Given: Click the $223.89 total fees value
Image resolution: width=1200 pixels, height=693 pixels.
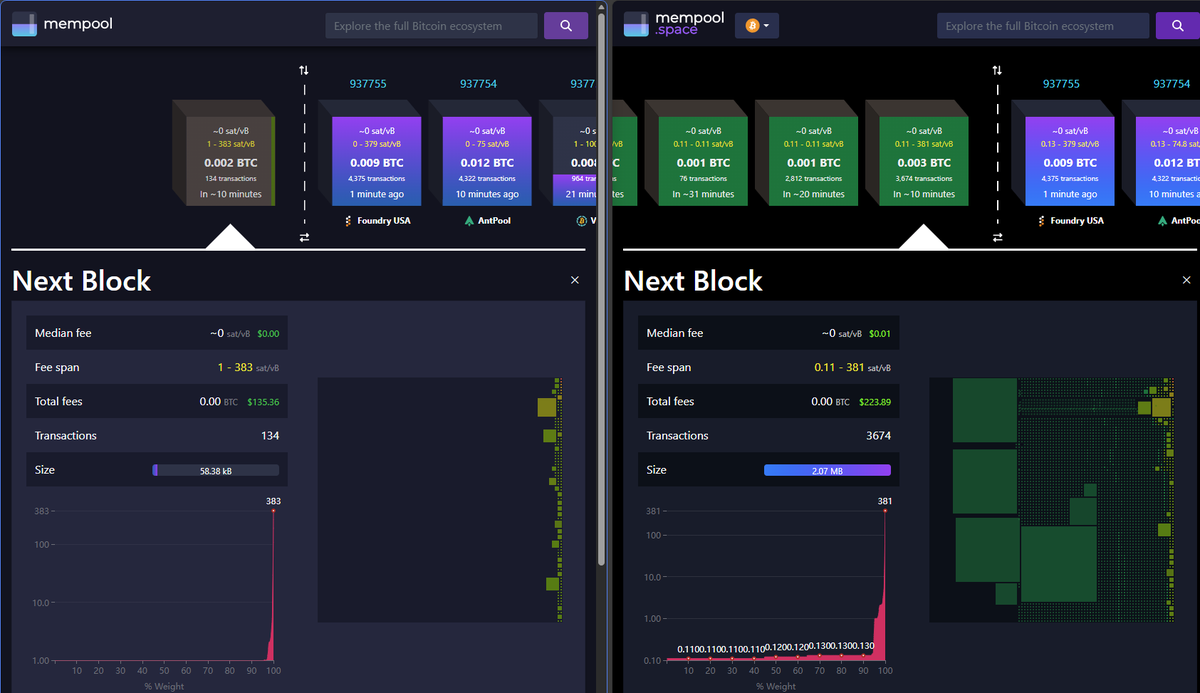Looking at the screenshot, I should 874,402.
